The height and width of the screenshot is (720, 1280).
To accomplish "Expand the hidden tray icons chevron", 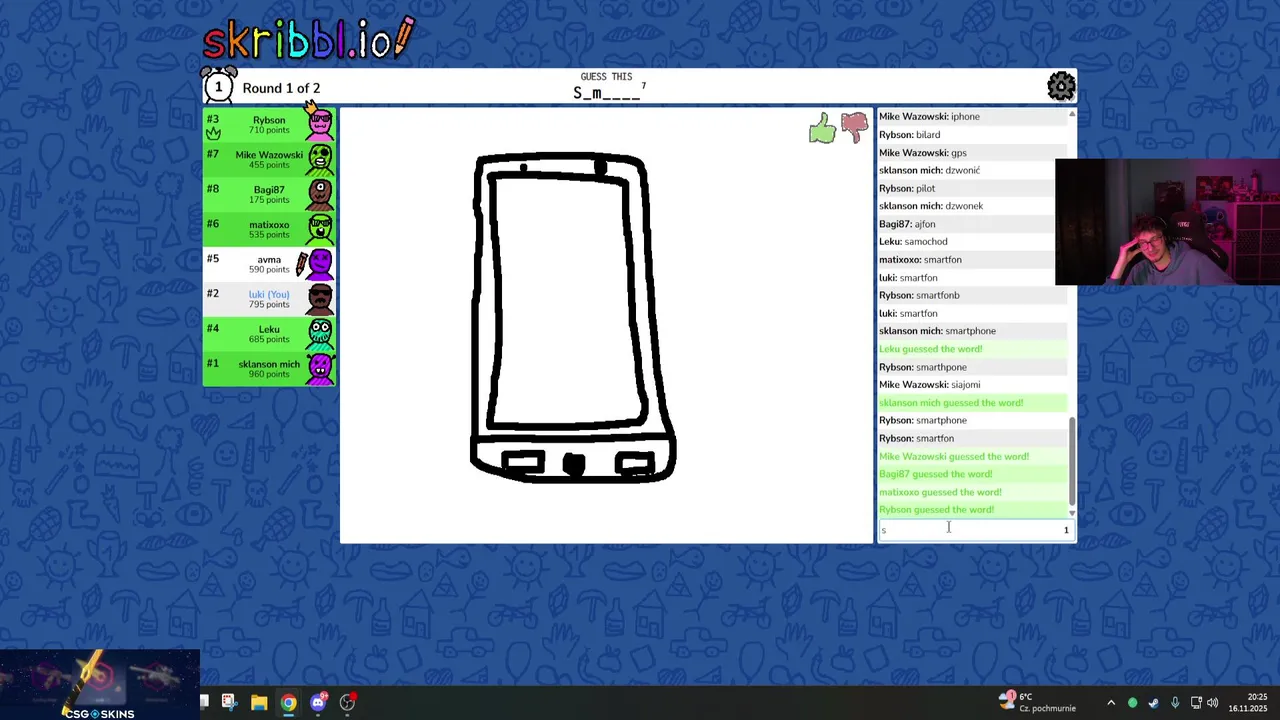I will [x=1110, y=703].
